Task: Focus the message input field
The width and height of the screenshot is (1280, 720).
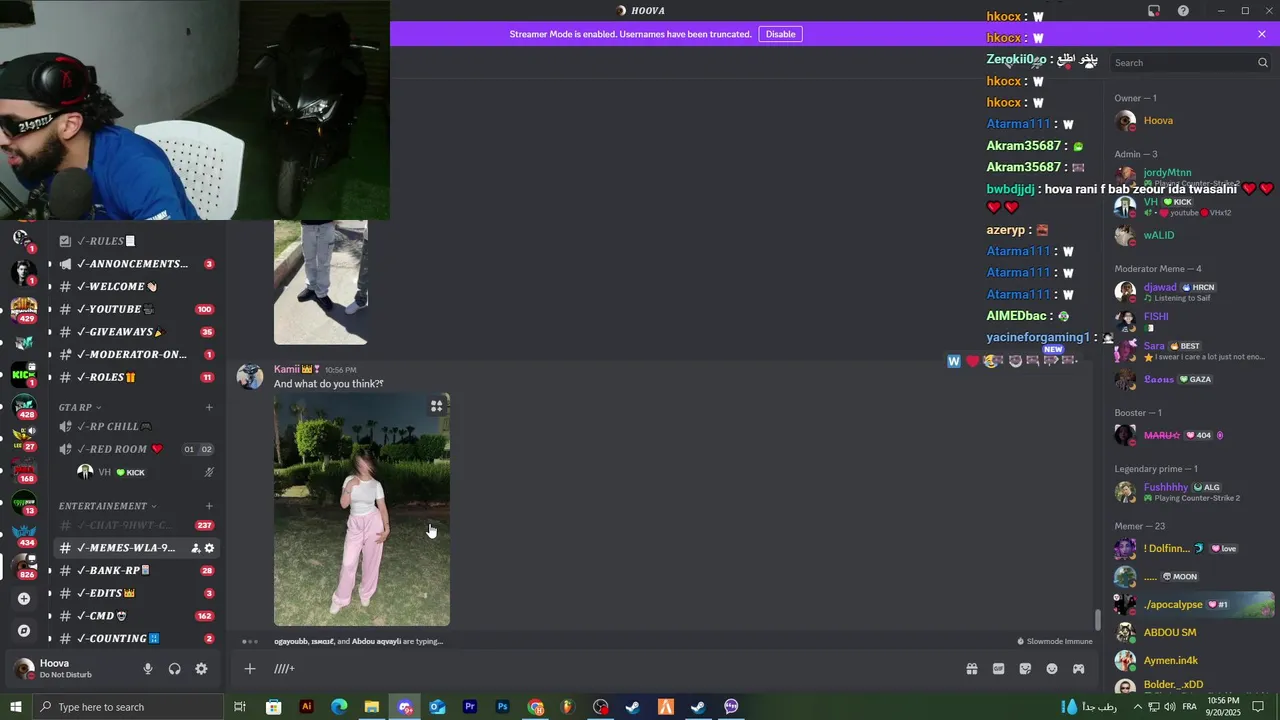Action: [610, 669]
